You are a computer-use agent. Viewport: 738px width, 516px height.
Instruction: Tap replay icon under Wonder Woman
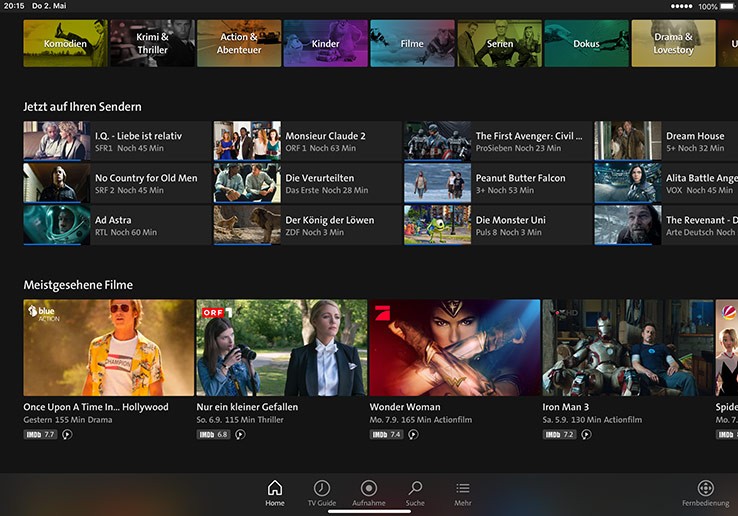[413, 435]
